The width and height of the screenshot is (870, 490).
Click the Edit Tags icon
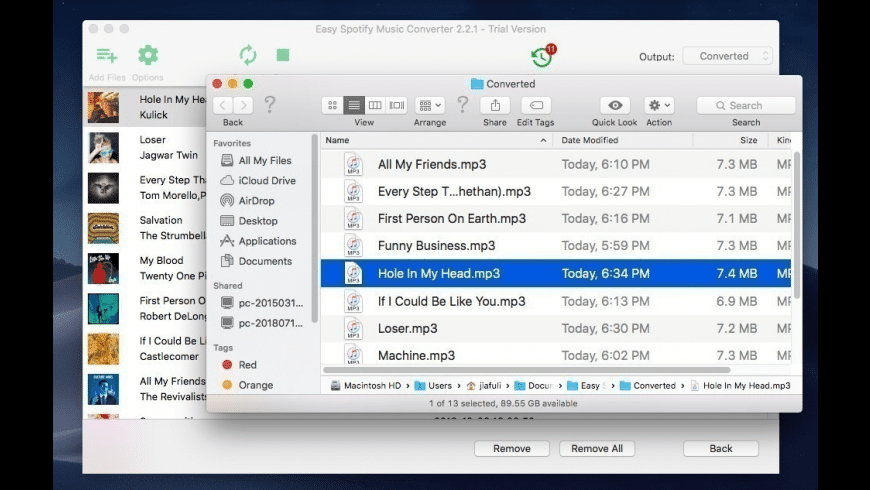pos(535,105)
